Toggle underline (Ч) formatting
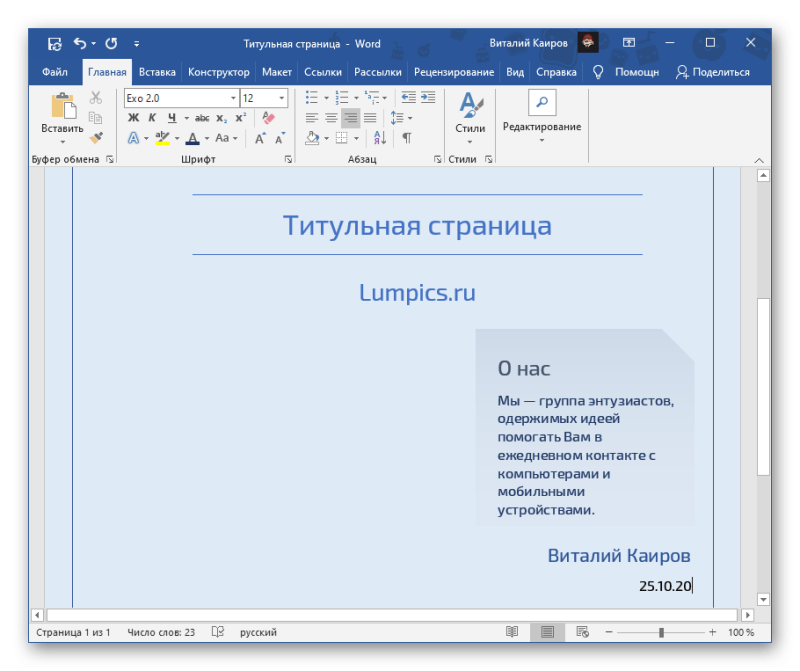Screen dimensions: 800x671 [x=172, y=118]
